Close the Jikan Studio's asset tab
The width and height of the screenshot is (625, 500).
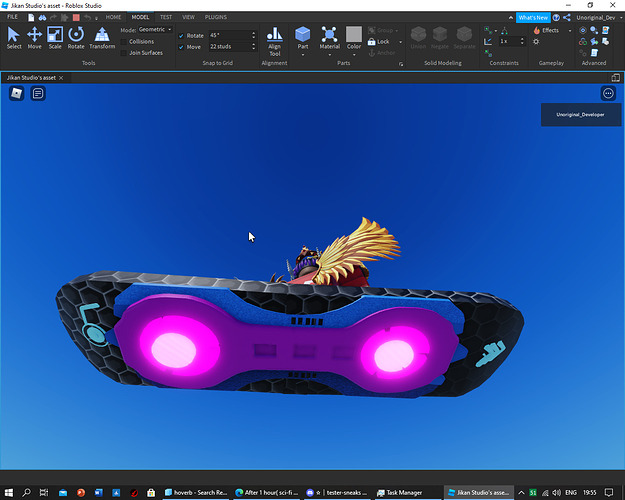point(61,78)
